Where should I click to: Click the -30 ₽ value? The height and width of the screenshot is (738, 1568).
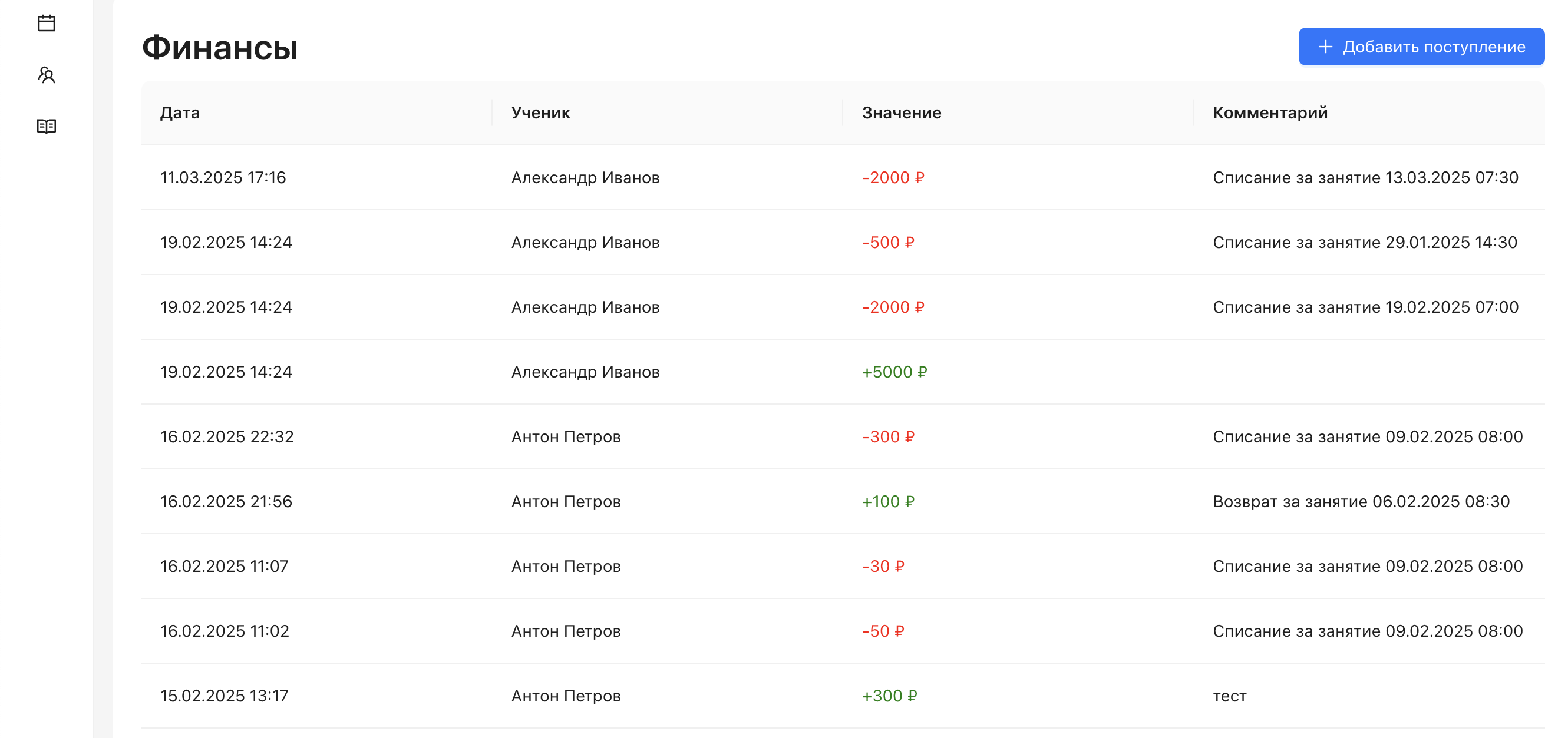tap(883, 567)
